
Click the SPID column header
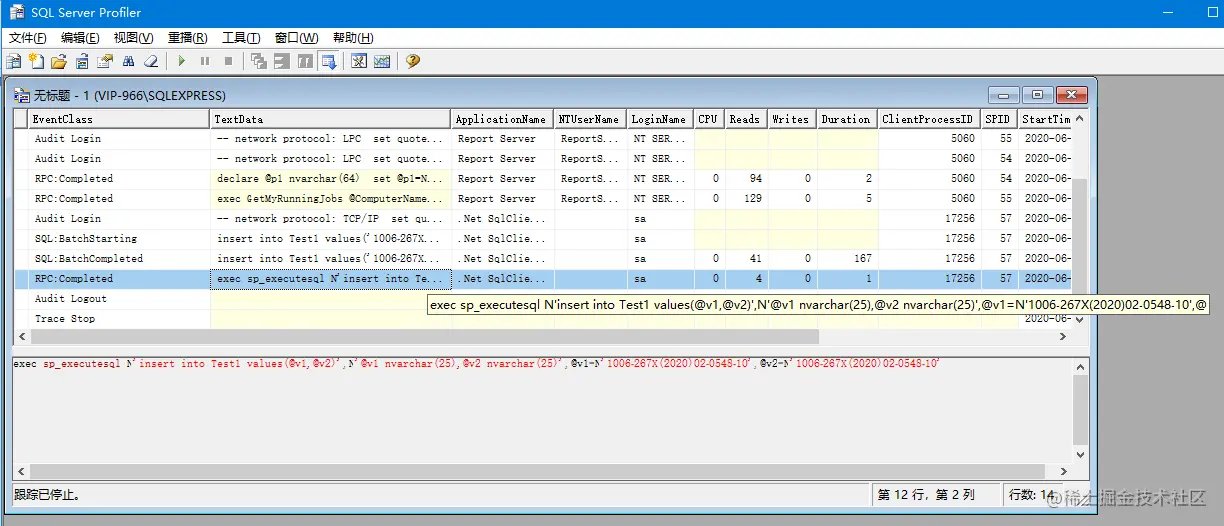[x=998, y=119]
